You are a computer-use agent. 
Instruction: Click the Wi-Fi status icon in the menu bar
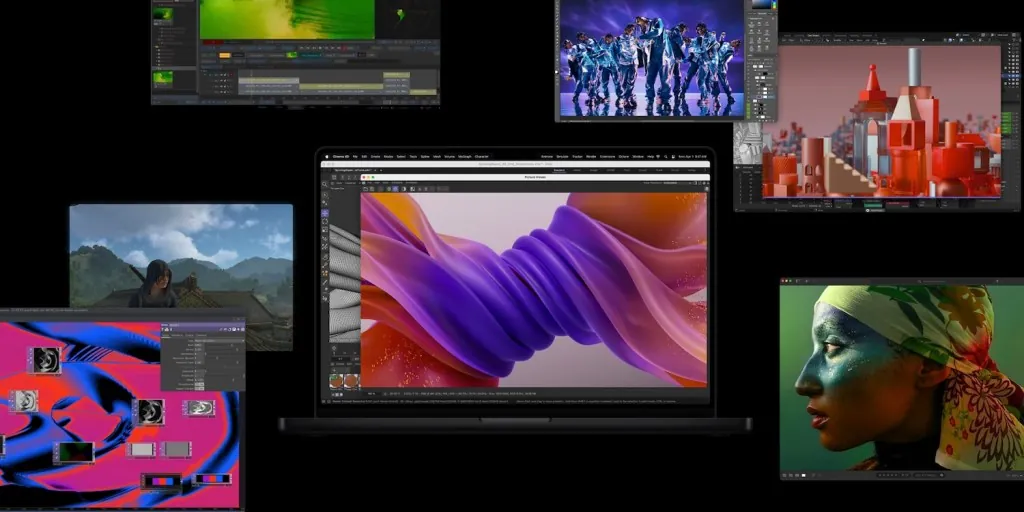tap(659, 157)
